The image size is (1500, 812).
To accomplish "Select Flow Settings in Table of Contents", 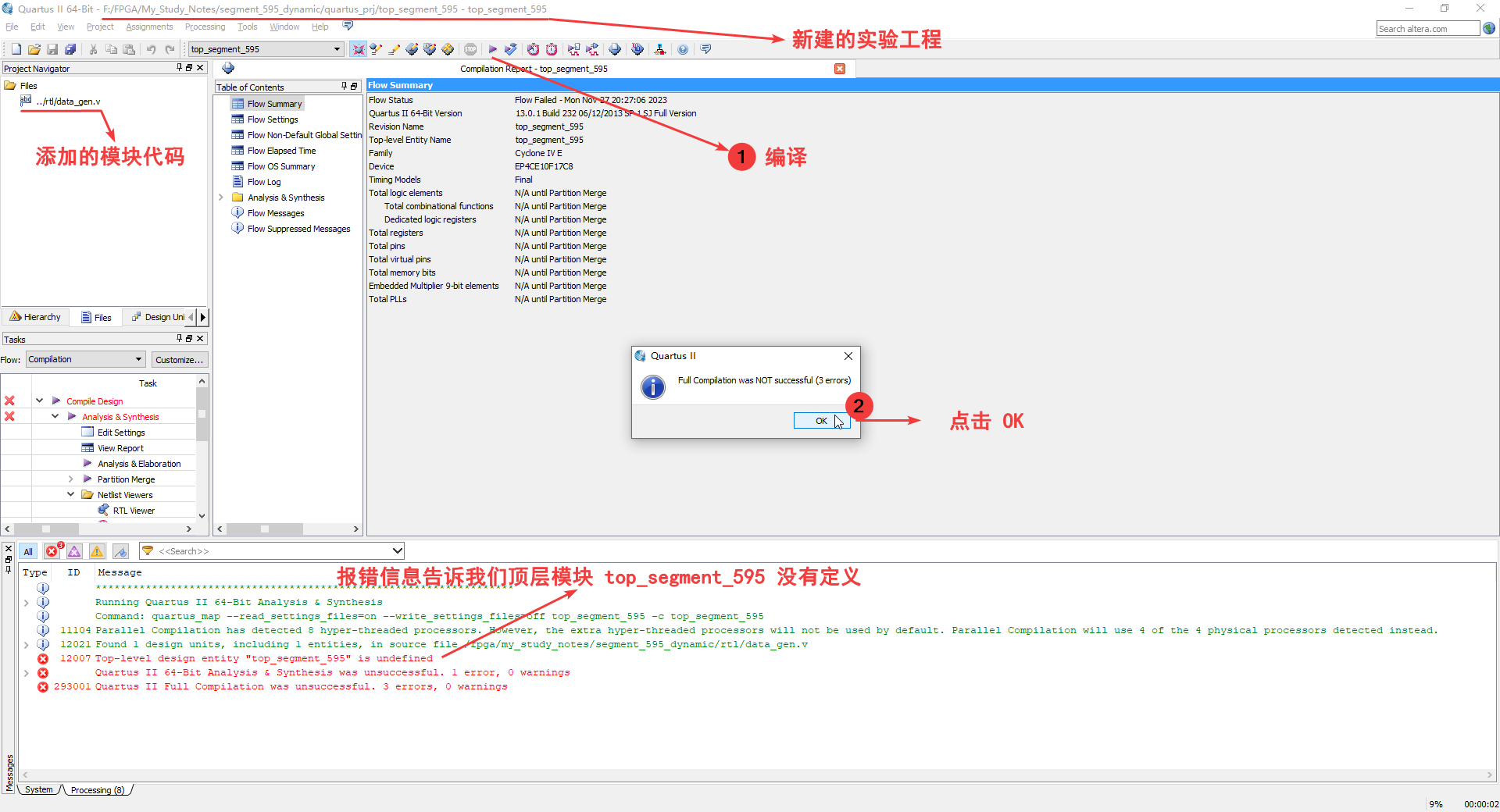I will pos(273,119).
